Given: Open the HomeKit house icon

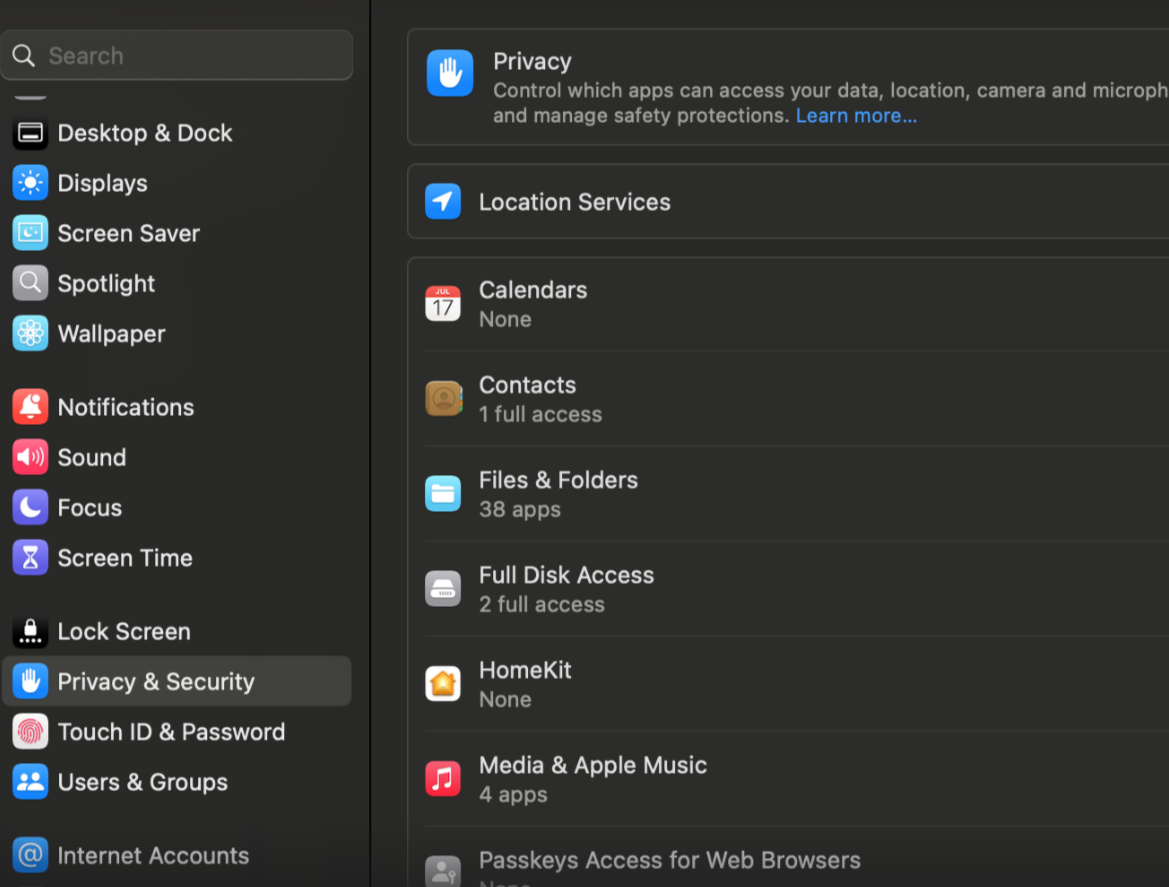Looking at the screenshot, I should [x=443, y=684].
